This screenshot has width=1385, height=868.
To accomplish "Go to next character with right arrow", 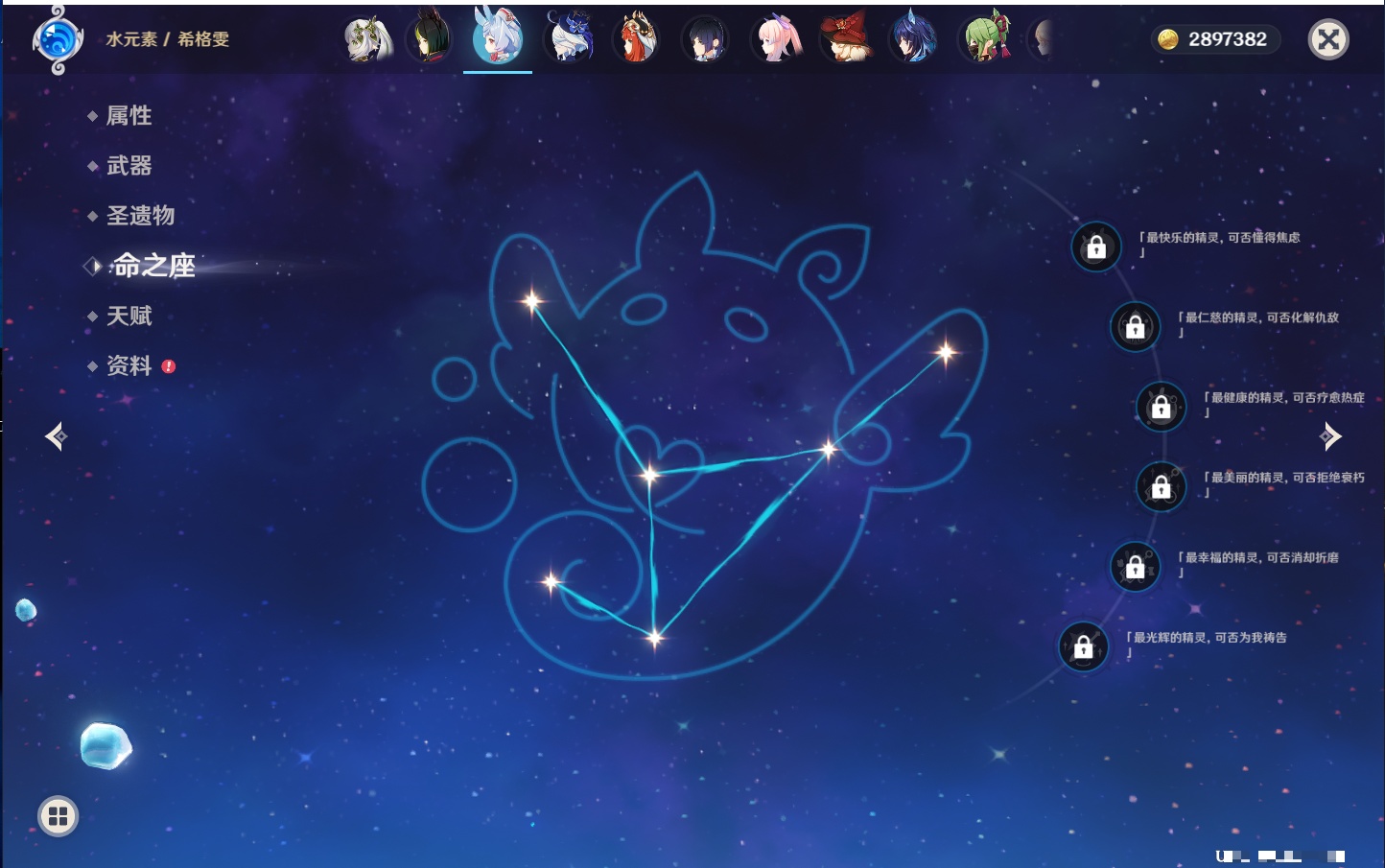I will pos(1330,436).
